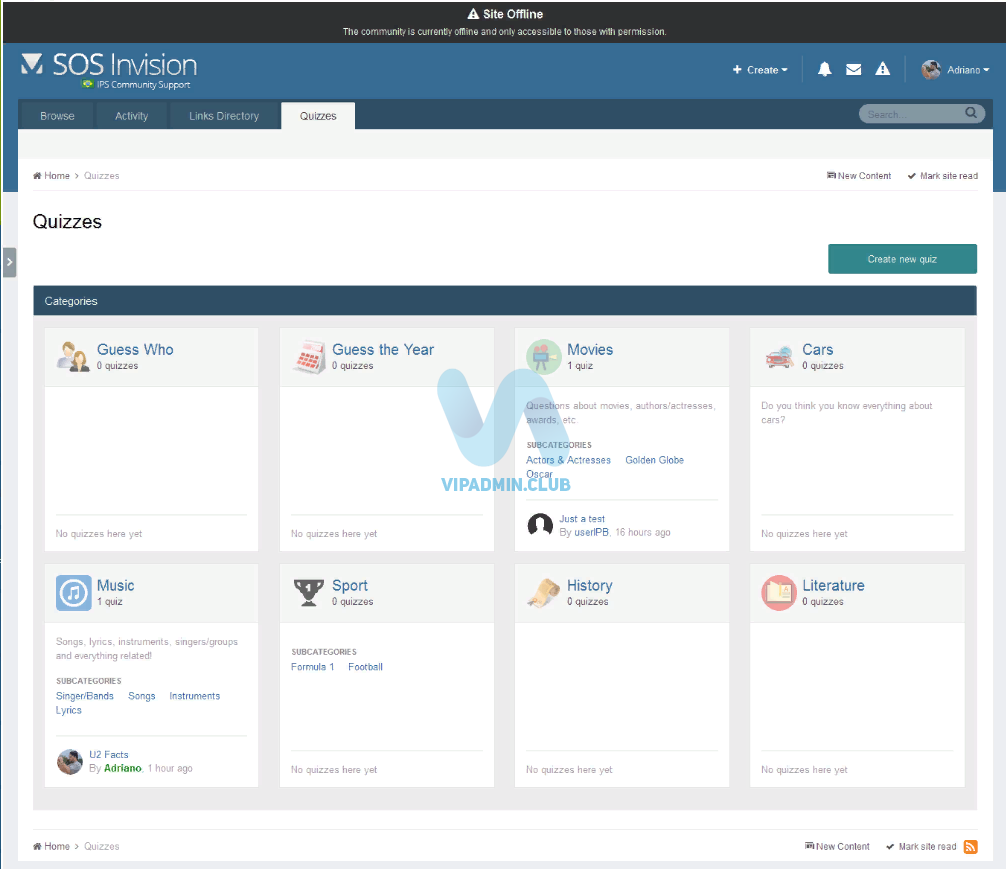Open the Oscar subcategory

click(x=540, y=474)
